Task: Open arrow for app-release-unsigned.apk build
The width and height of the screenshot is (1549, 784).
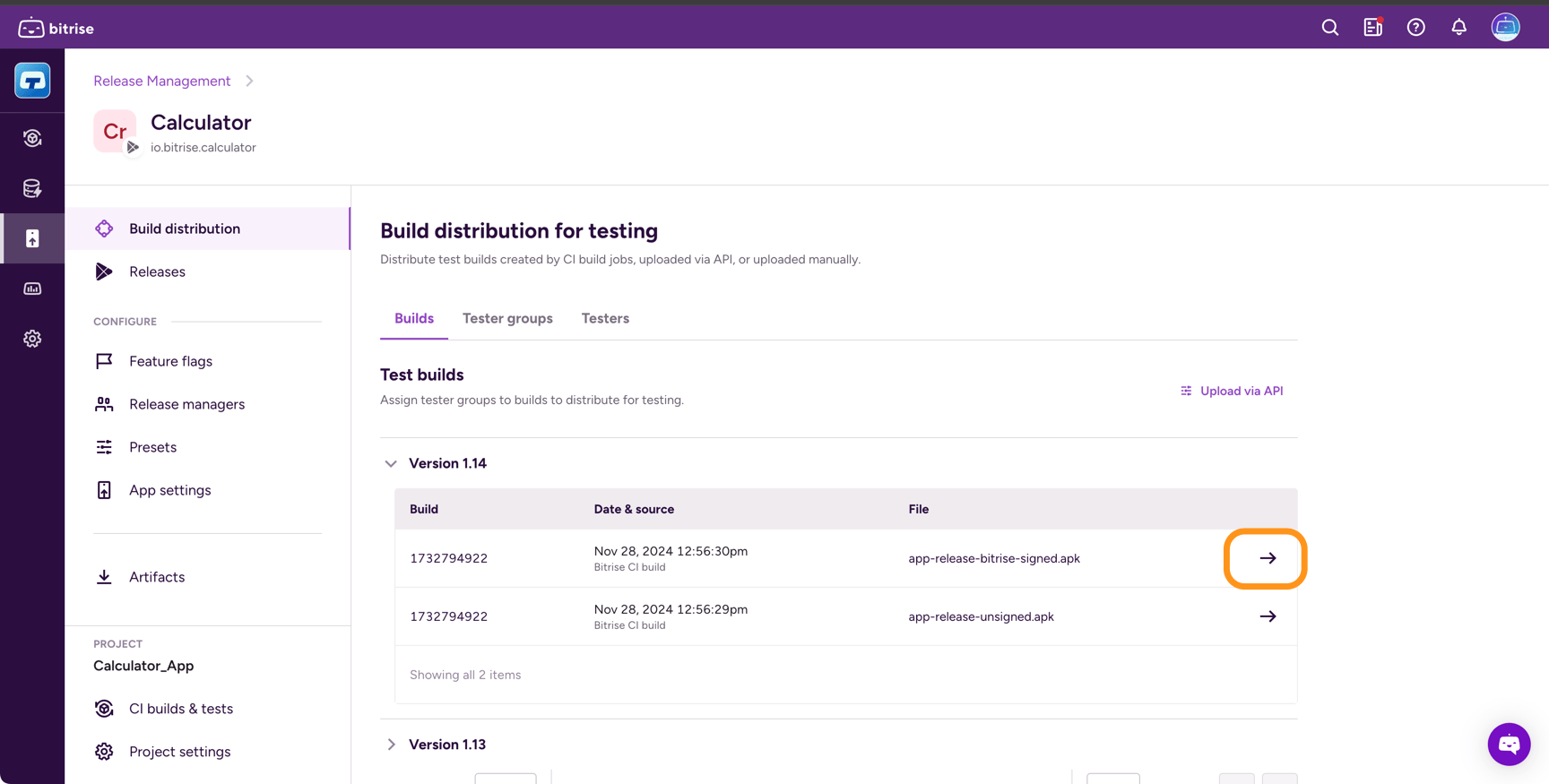Action: point(1268,616)
